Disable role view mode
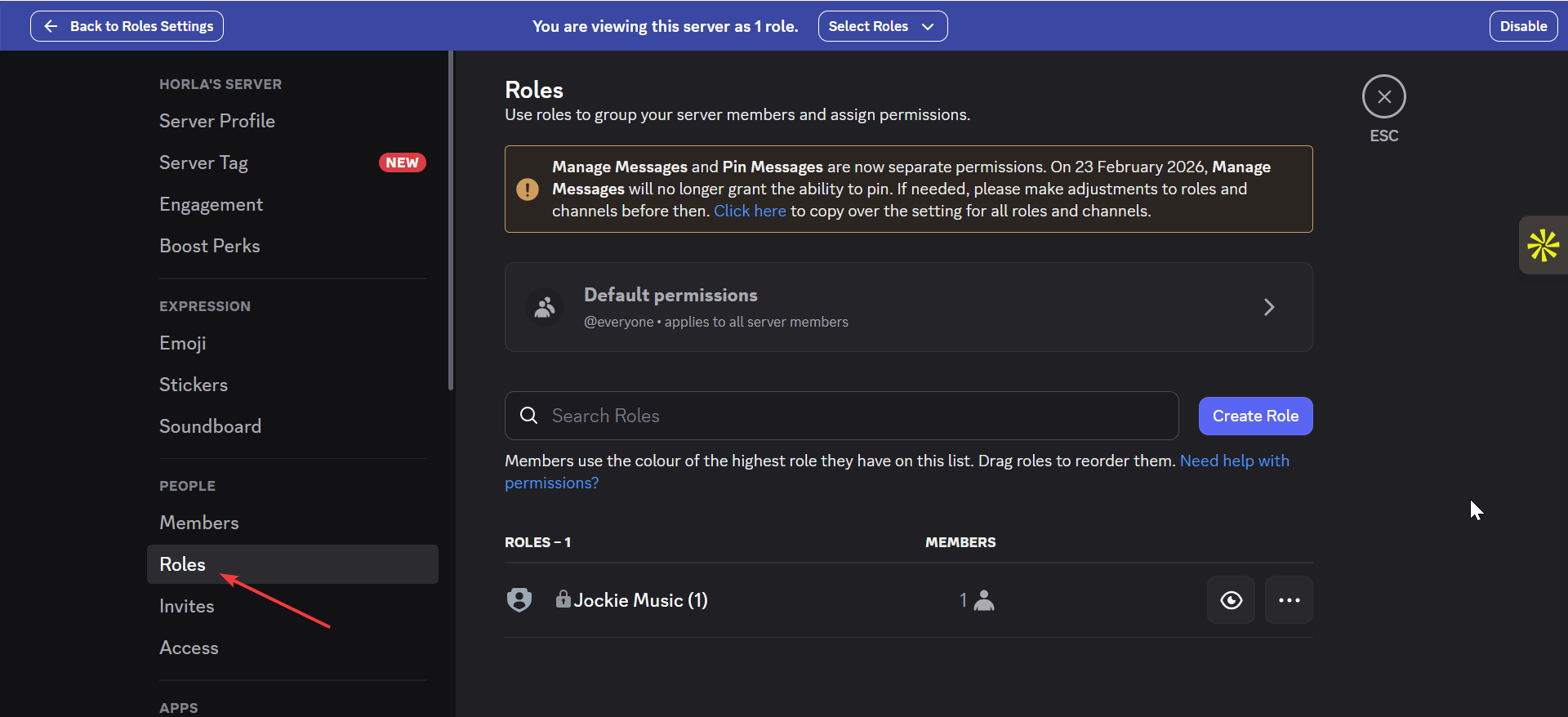 click(1523, 26)
